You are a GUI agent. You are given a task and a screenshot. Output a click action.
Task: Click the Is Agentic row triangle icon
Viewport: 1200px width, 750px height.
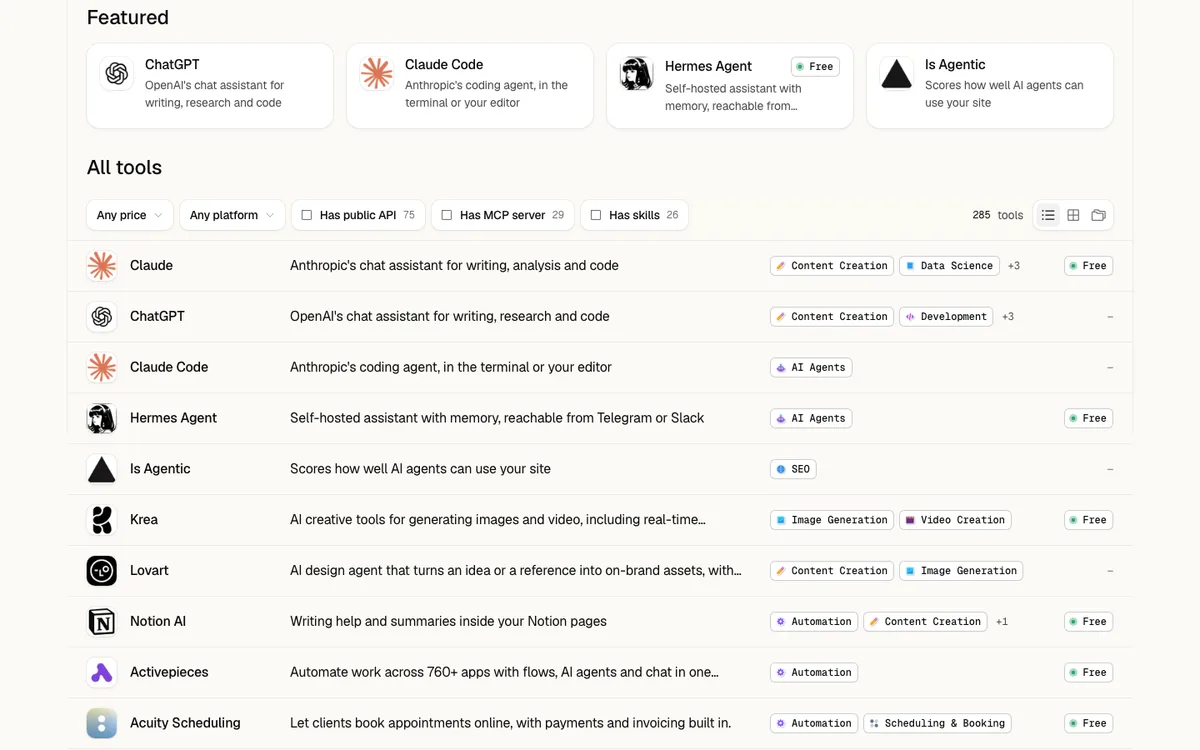point(101,469)
